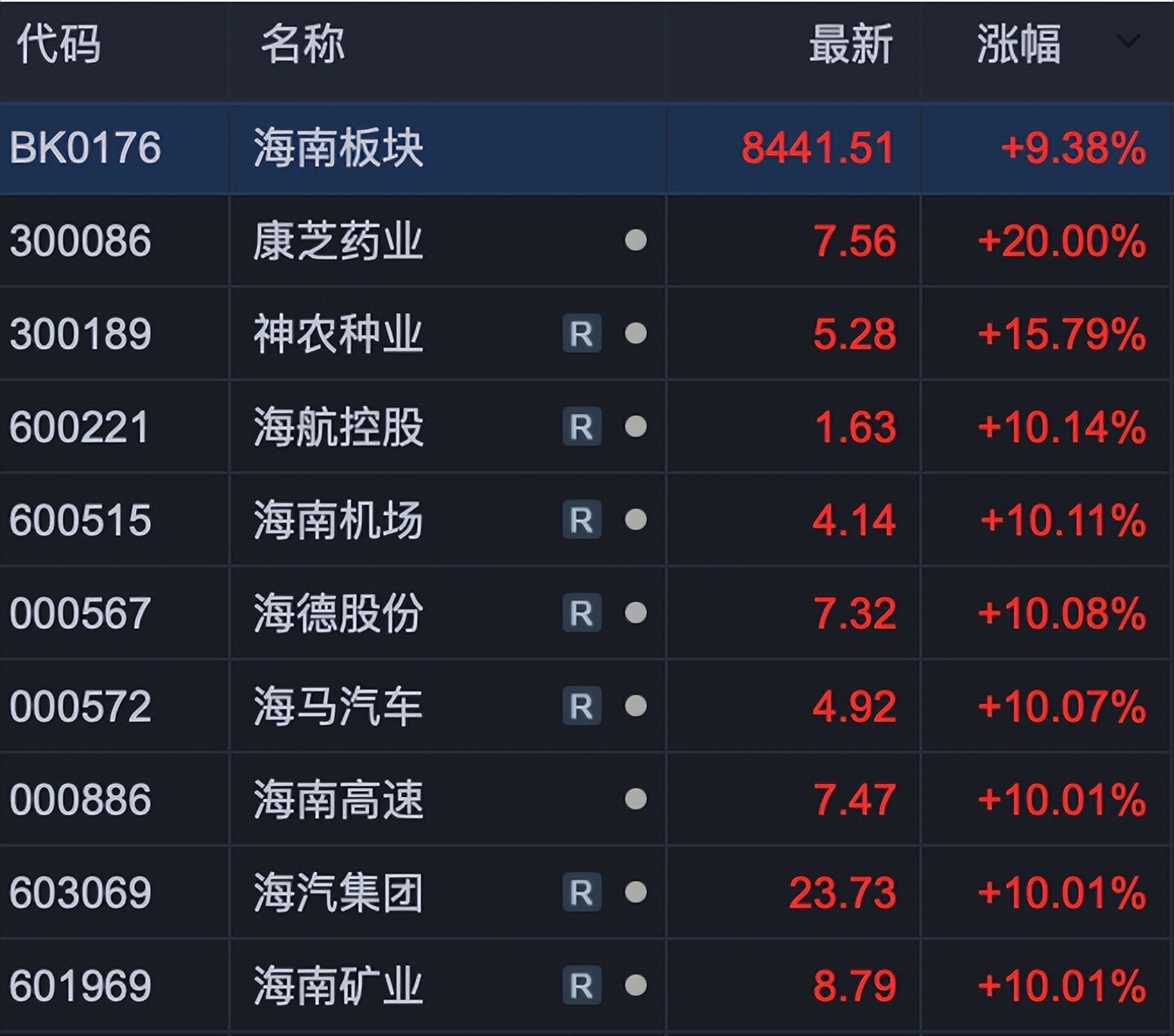Click the latest price 8.79
Screen dimensions: 1174x1036
pyautogui.click(x=855, y=986)
